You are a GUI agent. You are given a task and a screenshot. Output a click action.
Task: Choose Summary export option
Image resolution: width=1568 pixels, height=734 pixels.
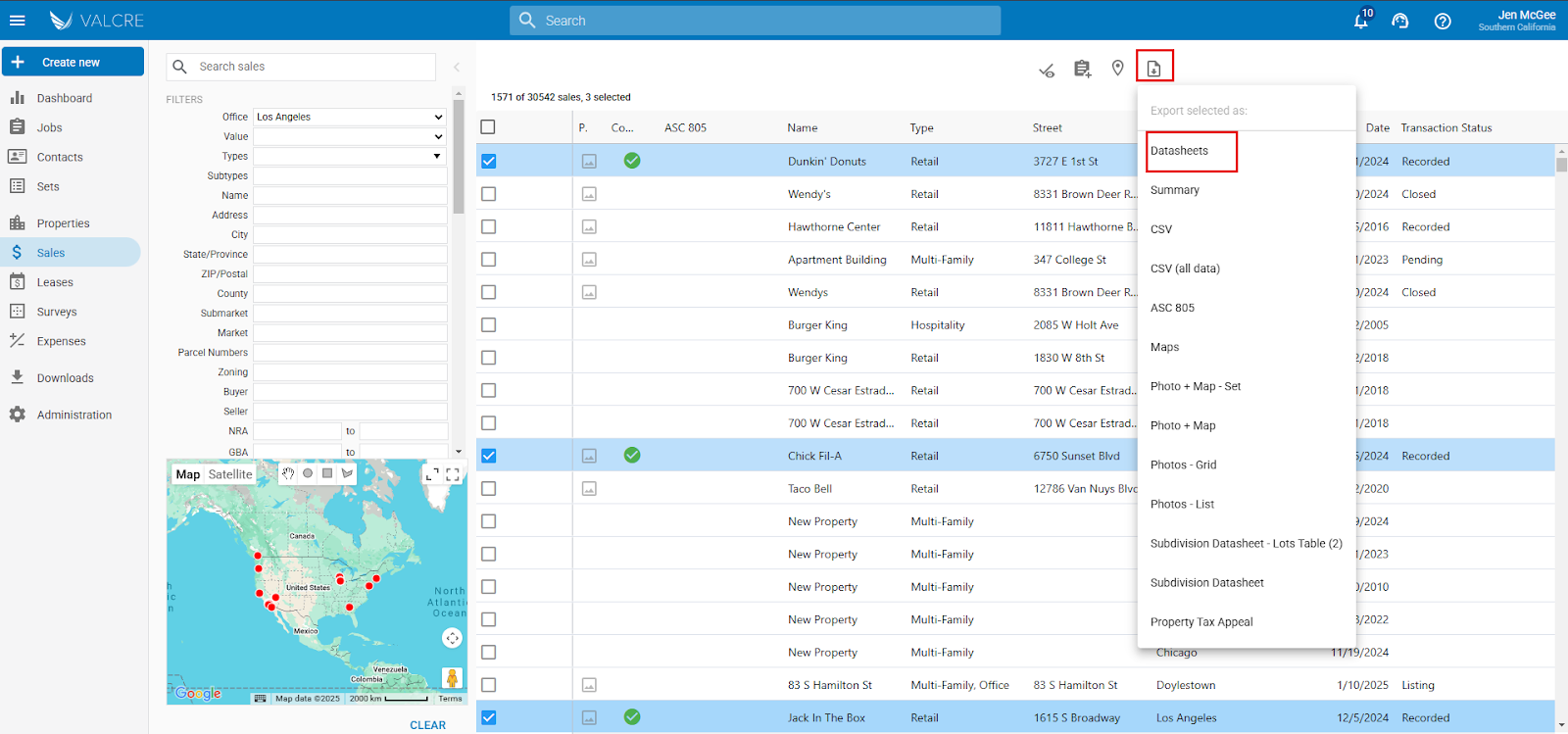pos(1175,190)
